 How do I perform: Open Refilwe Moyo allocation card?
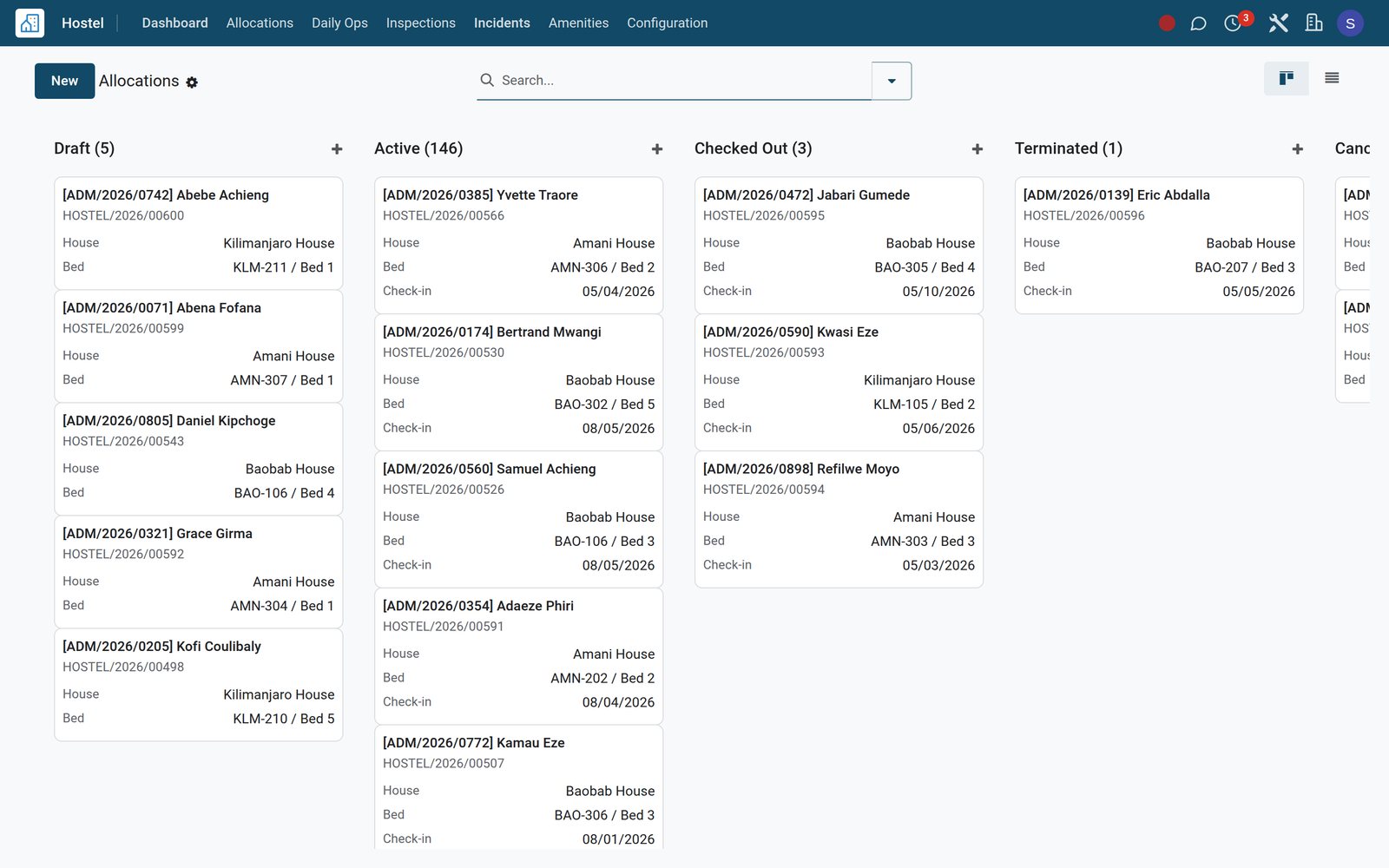click(839, 519)
